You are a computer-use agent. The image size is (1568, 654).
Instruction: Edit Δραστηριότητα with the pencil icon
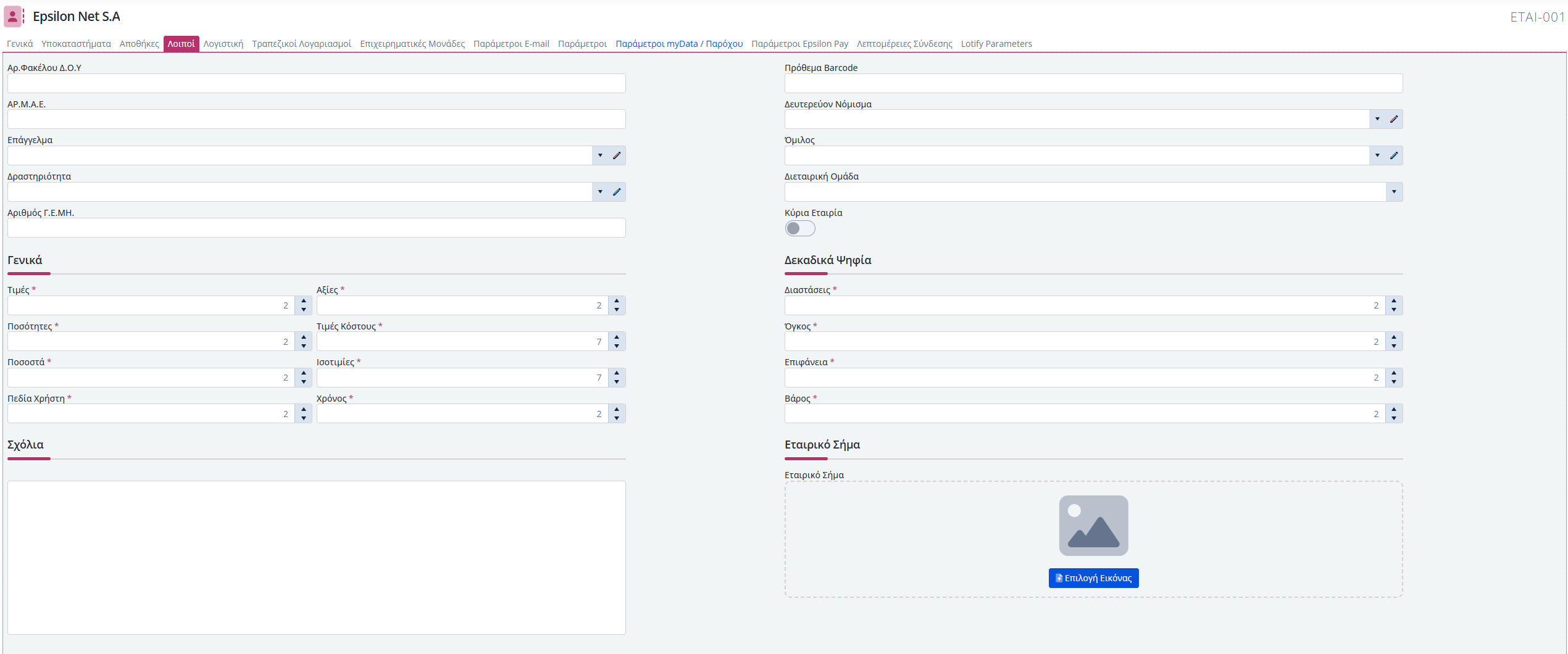tap(617, 192)
